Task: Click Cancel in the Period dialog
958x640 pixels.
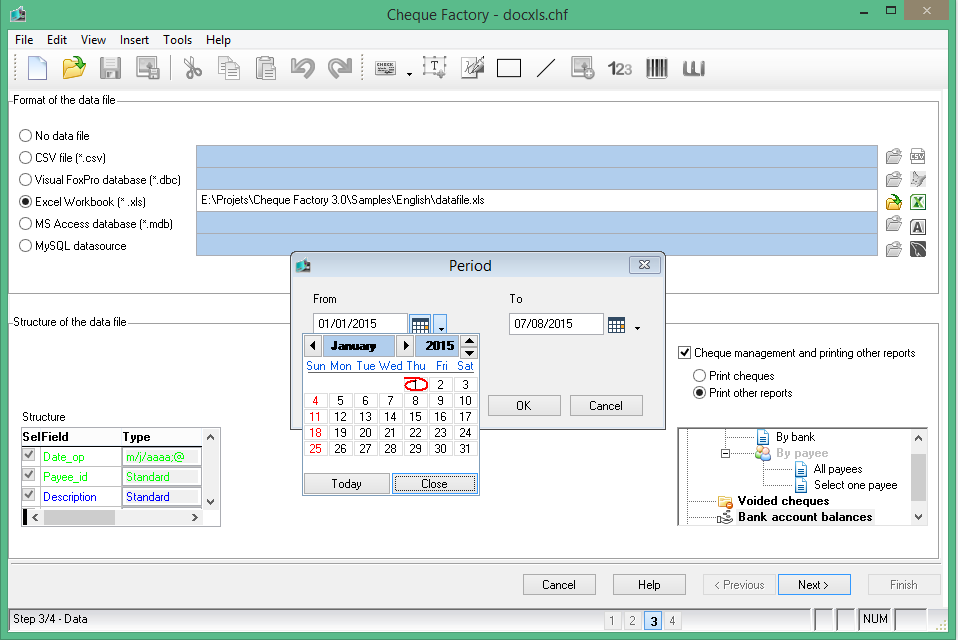Action: click(x=605, y=405)
